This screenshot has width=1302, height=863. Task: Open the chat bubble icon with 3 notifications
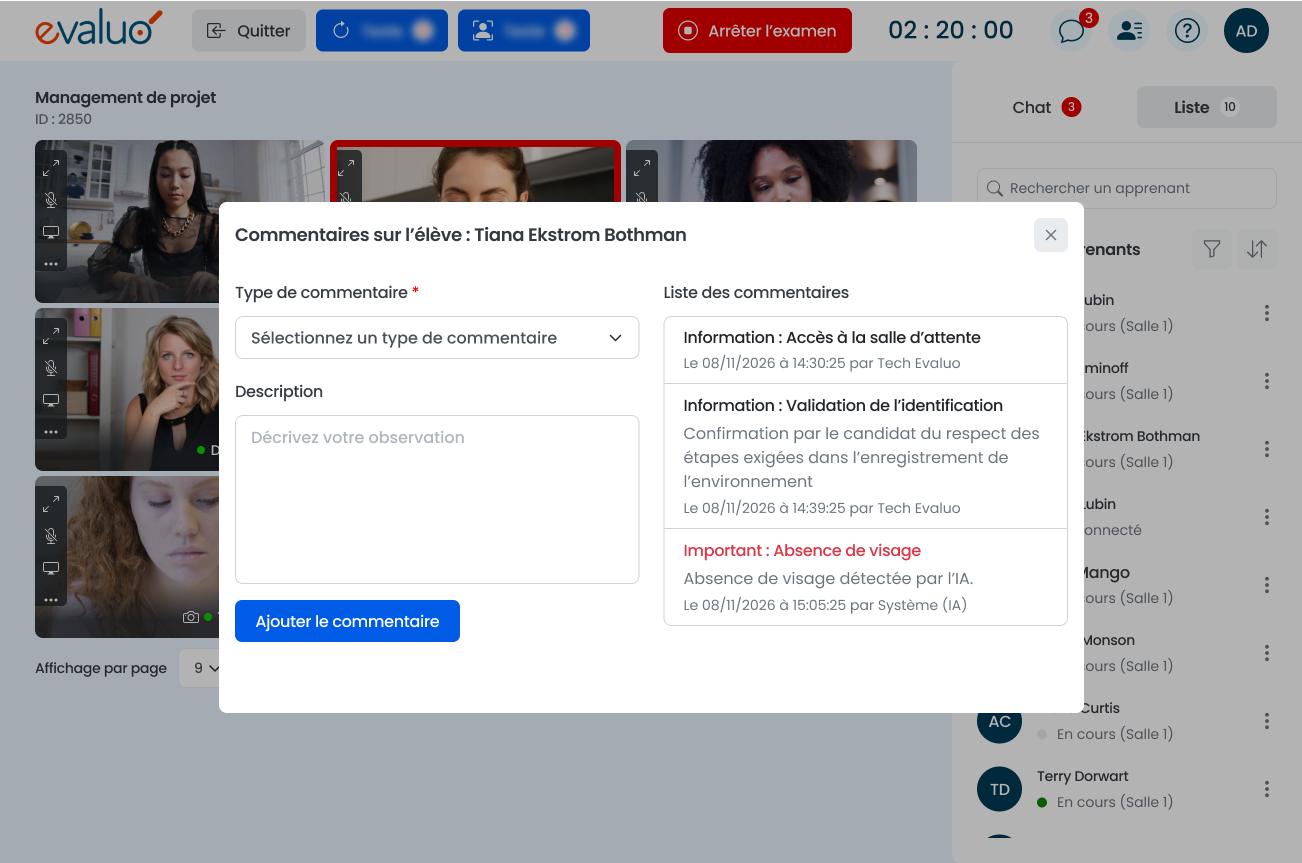coord(1071,31)
